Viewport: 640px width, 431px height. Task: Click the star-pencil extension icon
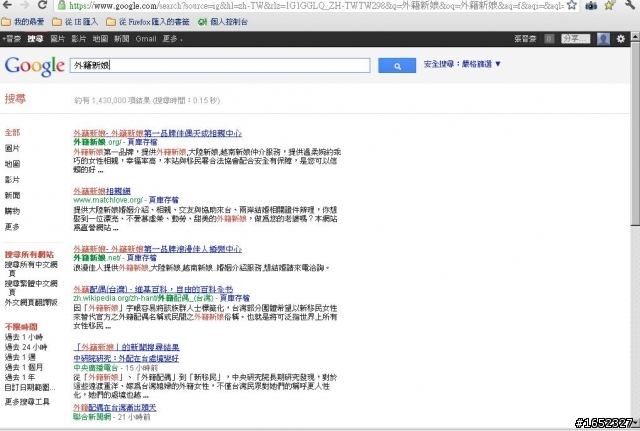point(610,5)
